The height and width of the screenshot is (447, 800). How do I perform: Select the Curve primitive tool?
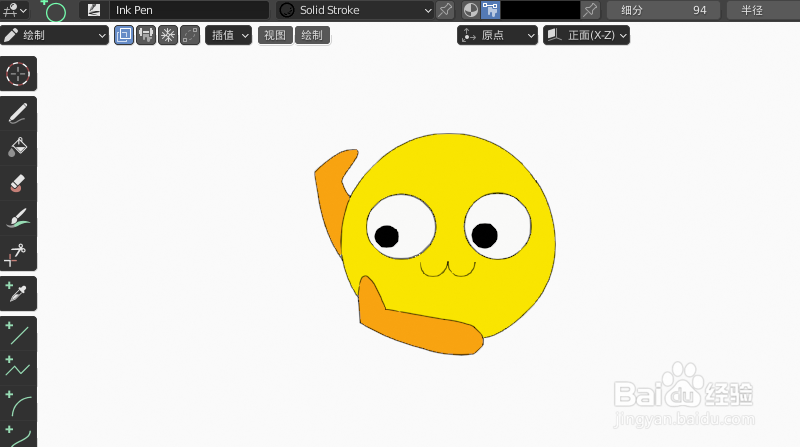tap(18, 435)
